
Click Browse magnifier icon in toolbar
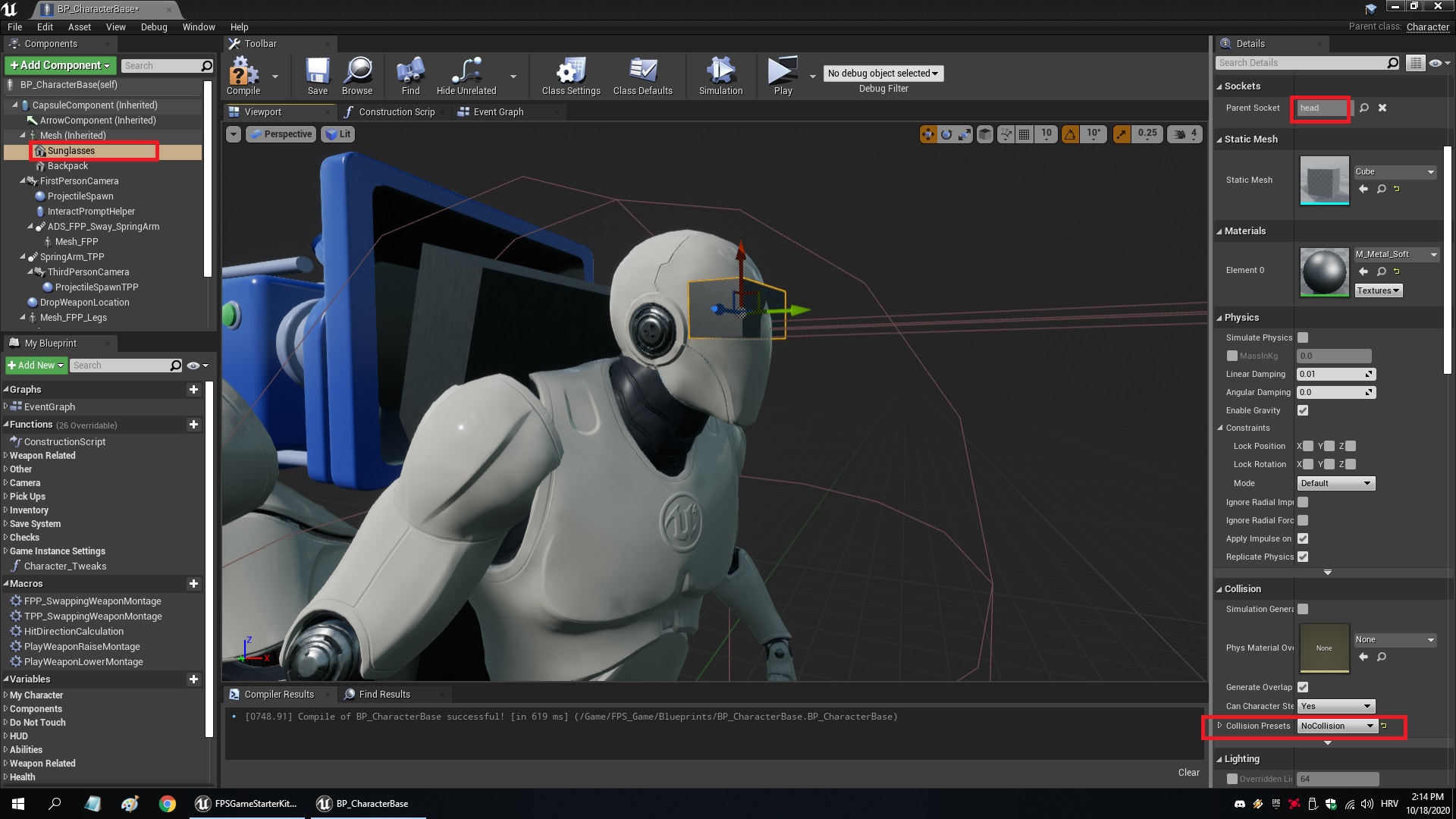tap(357, 74)
